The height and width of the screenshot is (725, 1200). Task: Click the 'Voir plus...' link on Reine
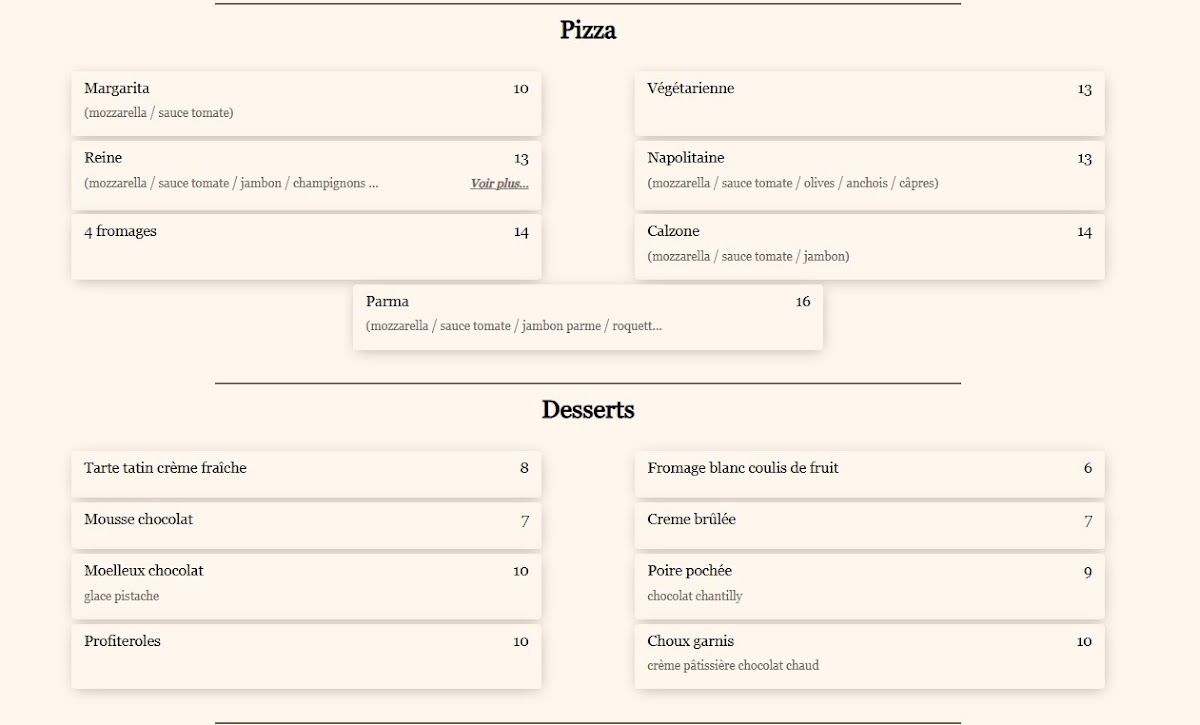point(499,184)
